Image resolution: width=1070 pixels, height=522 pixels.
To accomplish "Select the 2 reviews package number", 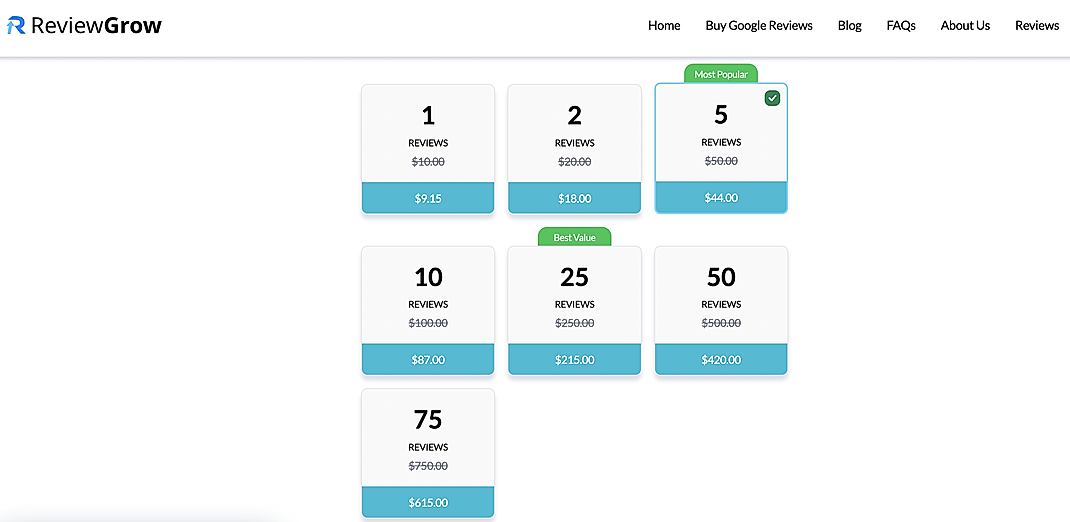I will pyautogui.click(x=575, y=116).
